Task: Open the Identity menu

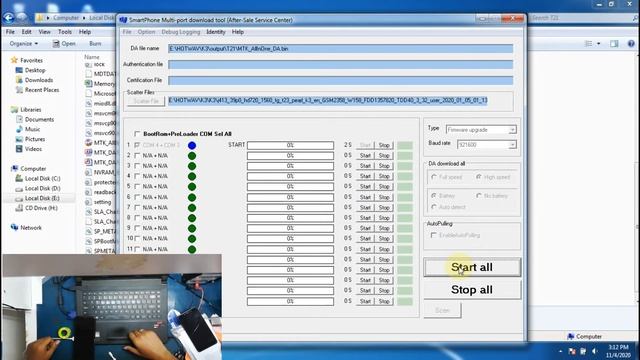Action: (x=216, y=32)
